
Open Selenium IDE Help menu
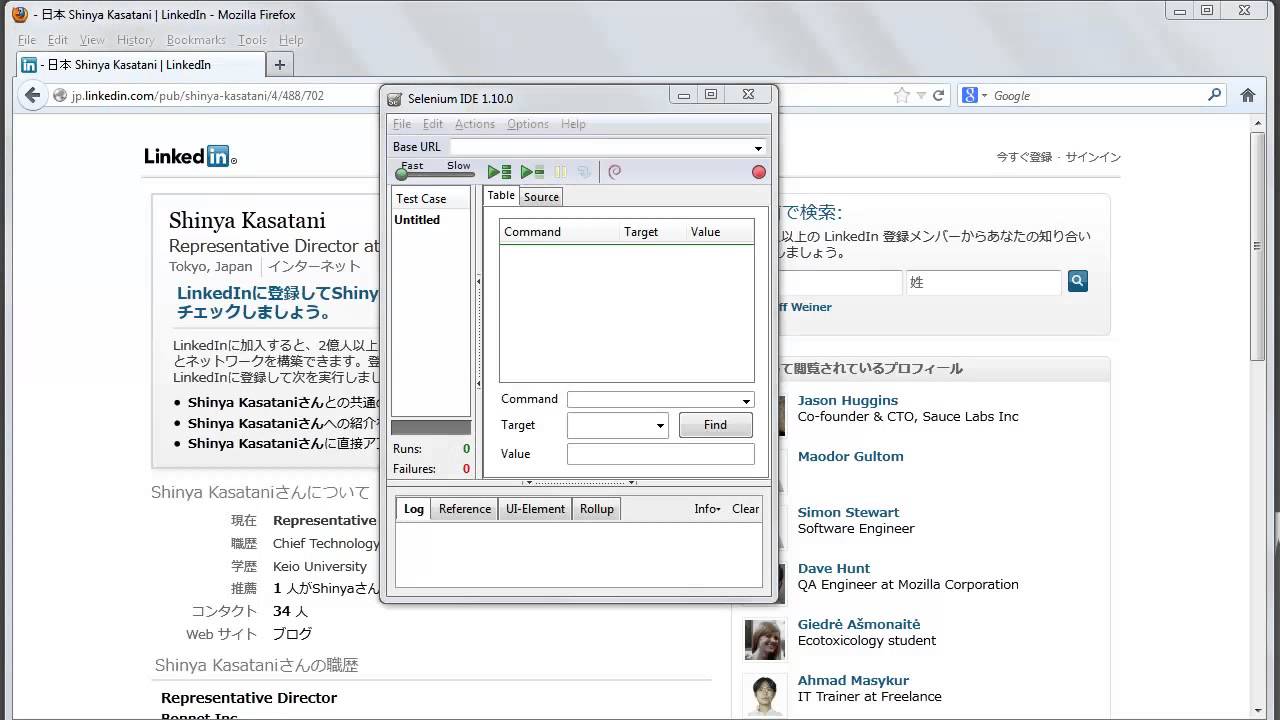coord(573,124)
